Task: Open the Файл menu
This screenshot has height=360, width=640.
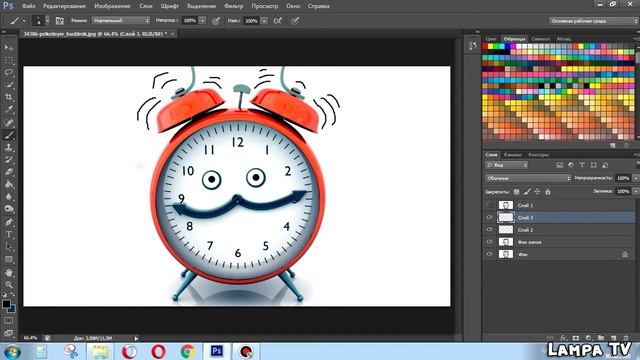Action: (x=28, y=6)
